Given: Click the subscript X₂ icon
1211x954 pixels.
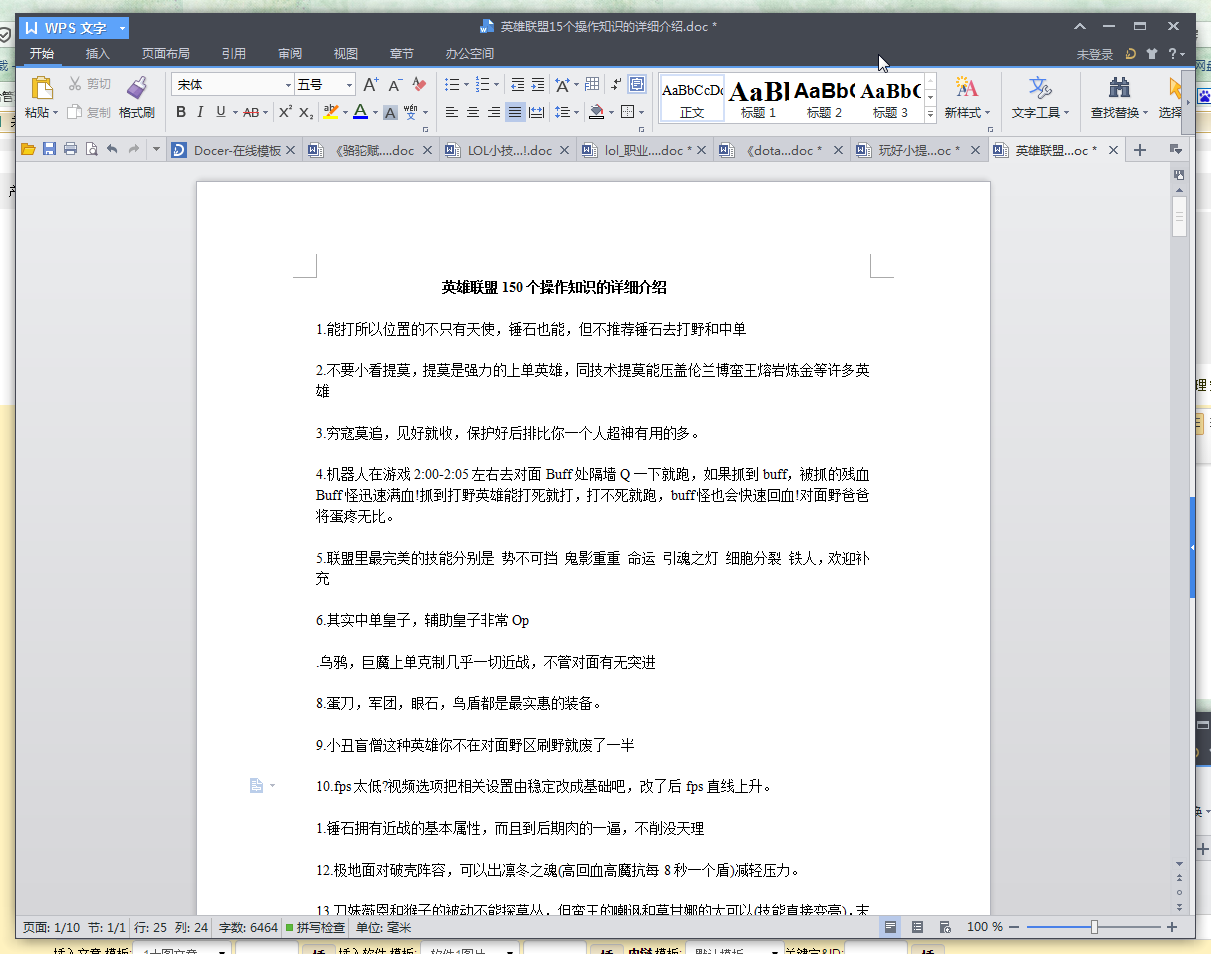Looking at the screenshot, I should [305, 112].
